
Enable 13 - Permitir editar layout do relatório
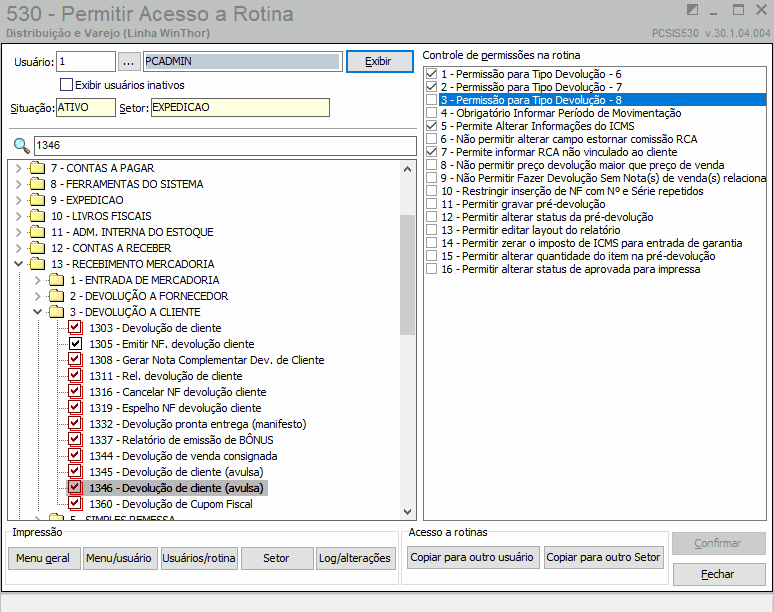point(431,230)
